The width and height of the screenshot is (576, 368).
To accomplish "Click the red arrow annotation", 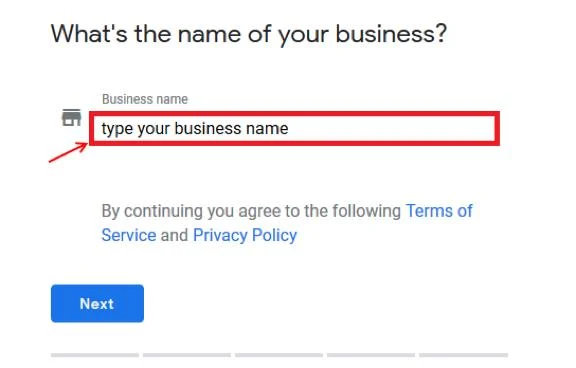I will 68,152.
